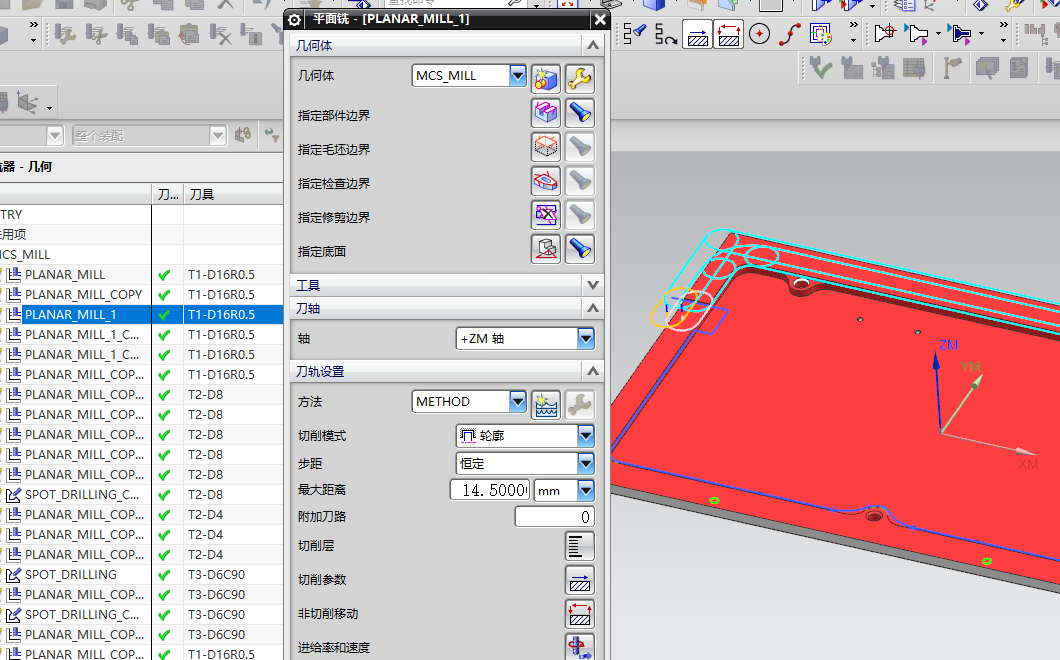
Task: Click the red circle point toolbar icon
Action: coord(759,34)
